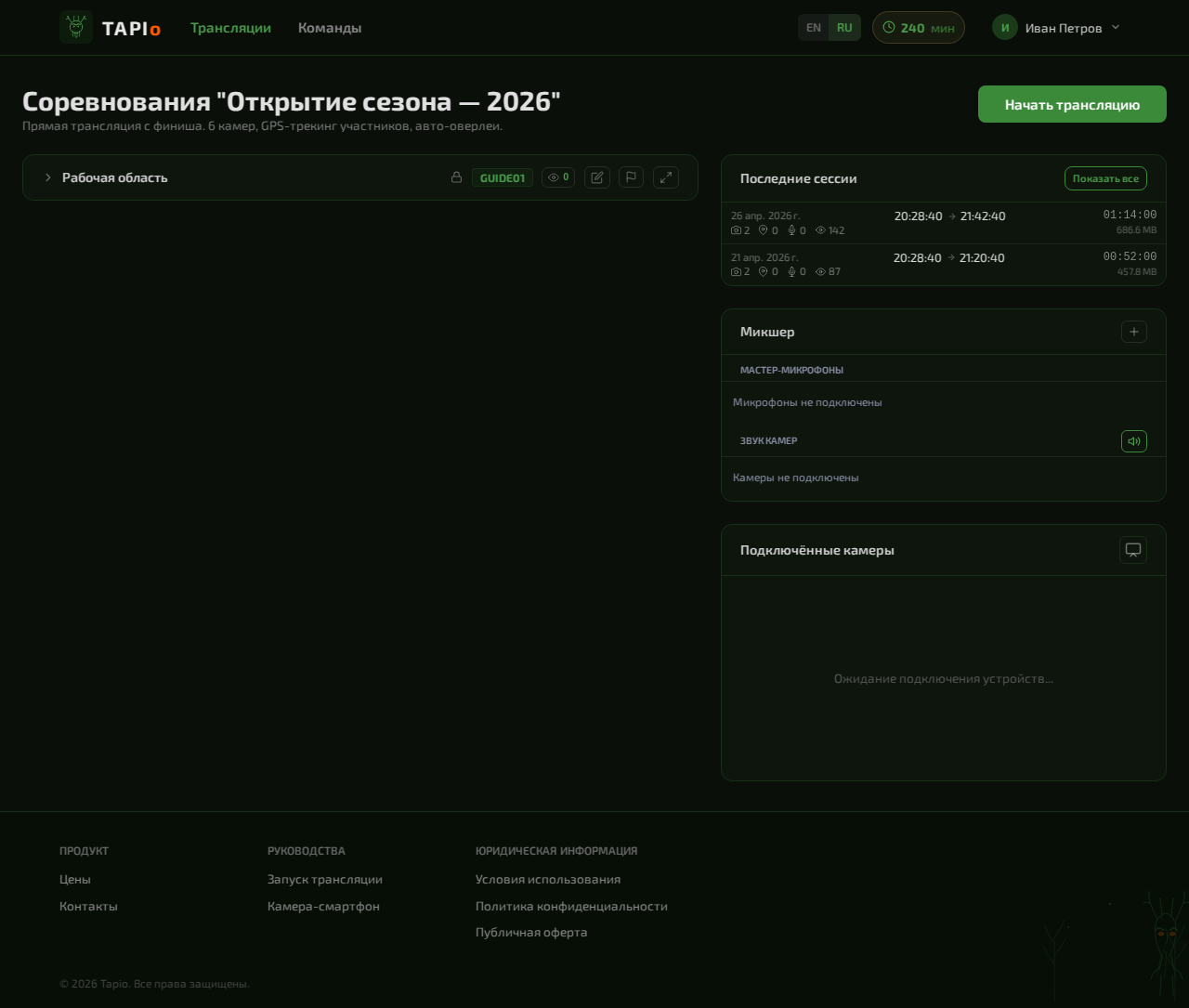
Task: Expand the Рабочая область chevron
Action: click(x=48, y=177)
